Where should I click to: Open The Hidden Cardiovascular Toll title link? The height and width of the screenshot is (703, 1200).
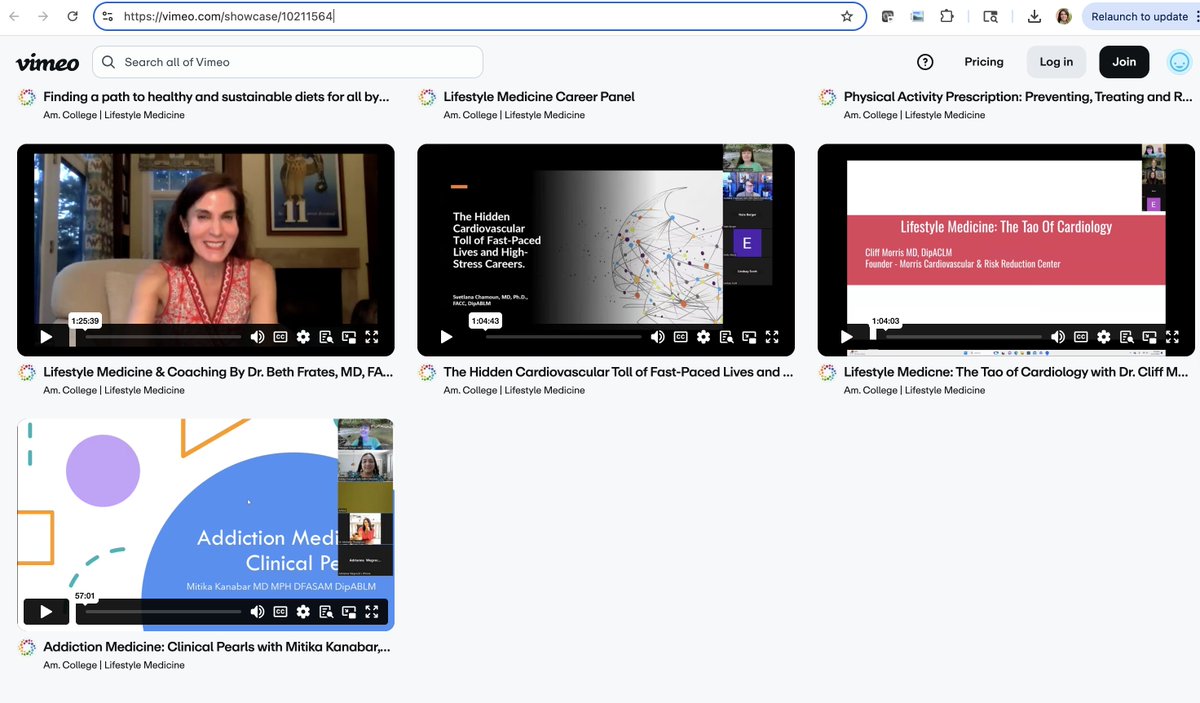618,372
